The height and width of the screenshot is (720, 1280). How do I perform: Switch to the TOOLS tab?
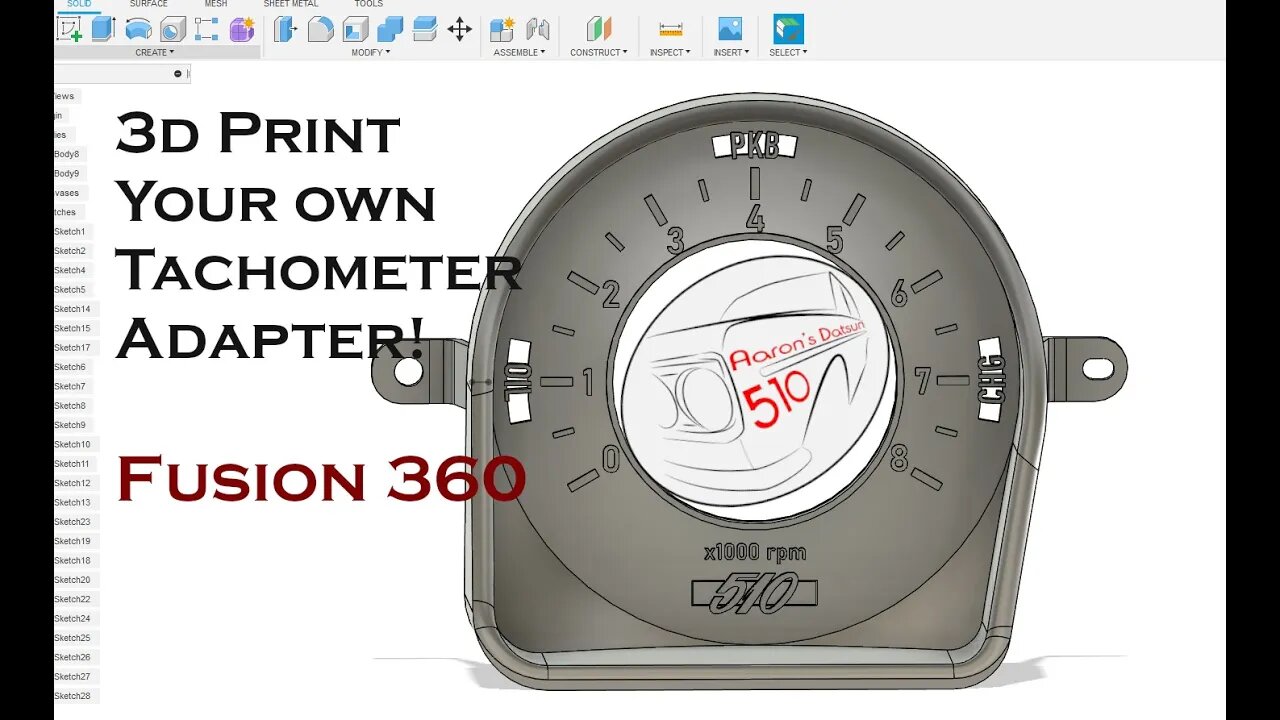tap(368, 4)
